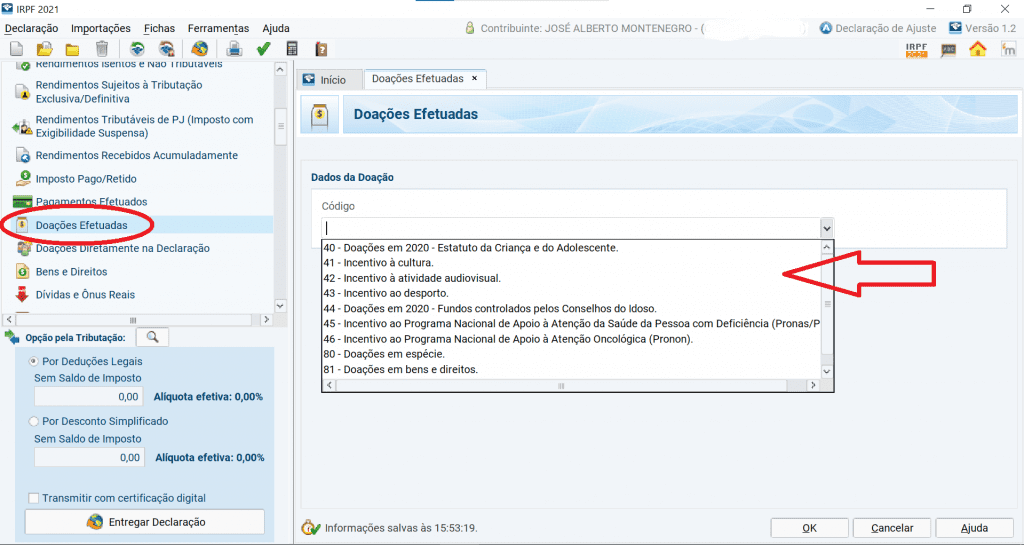Click the Receita logo beside Versão 1.2
The height and width of the screenshot is (545, 1024).
pos(955,27)
